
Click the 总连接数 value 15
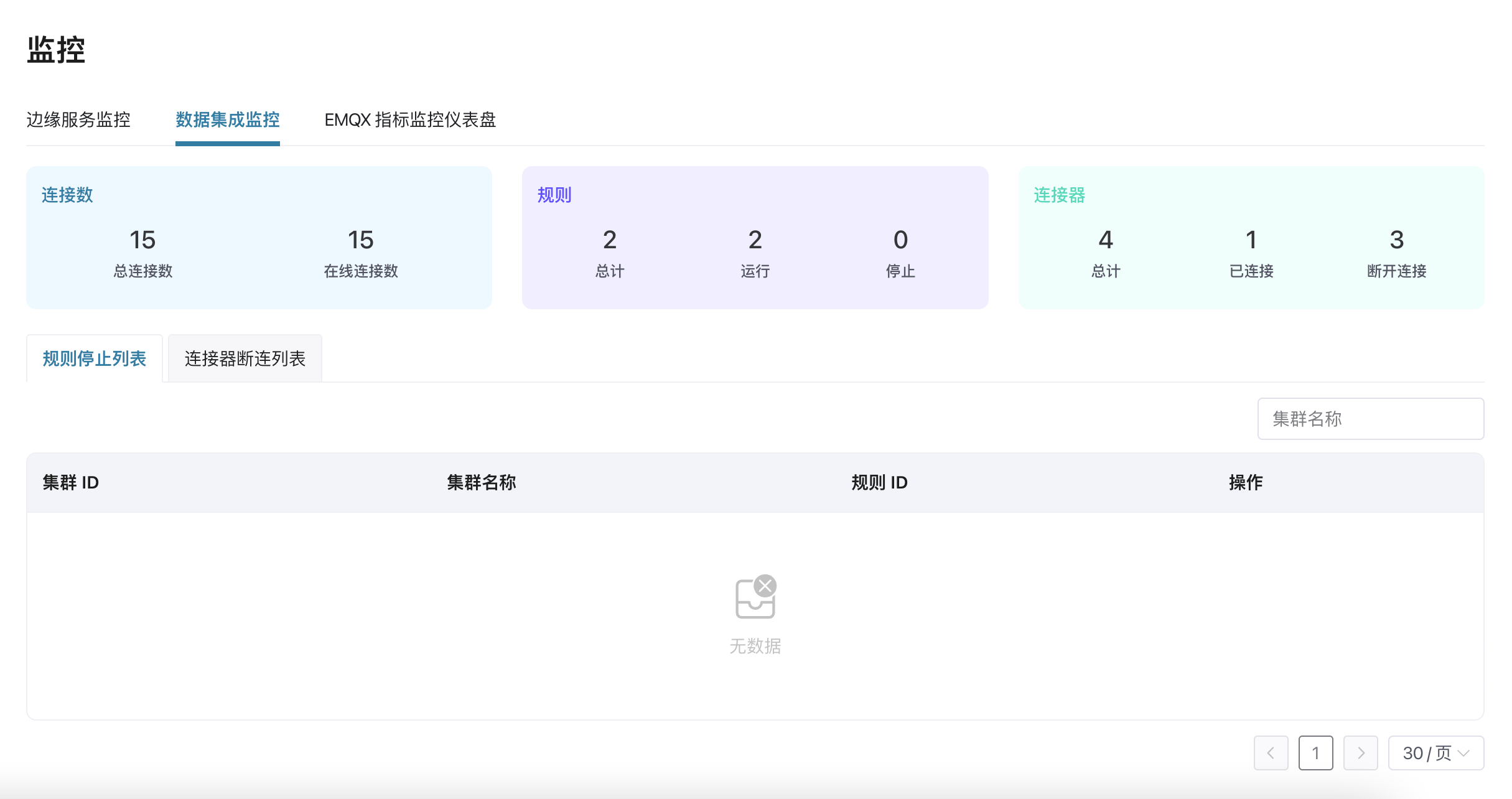[x=142, y=240]
